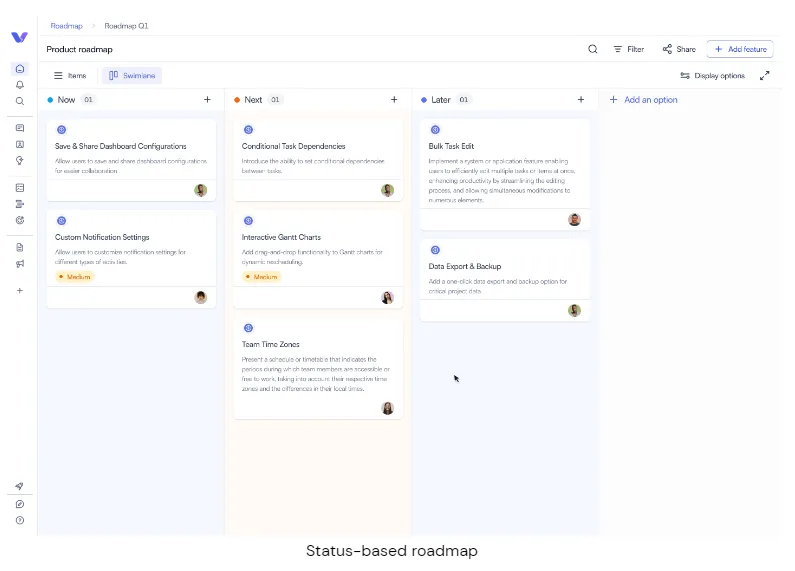This screenshot has height=571, width=795.
Task: Click the top bar search icon
Action: [x=593, y=49]
